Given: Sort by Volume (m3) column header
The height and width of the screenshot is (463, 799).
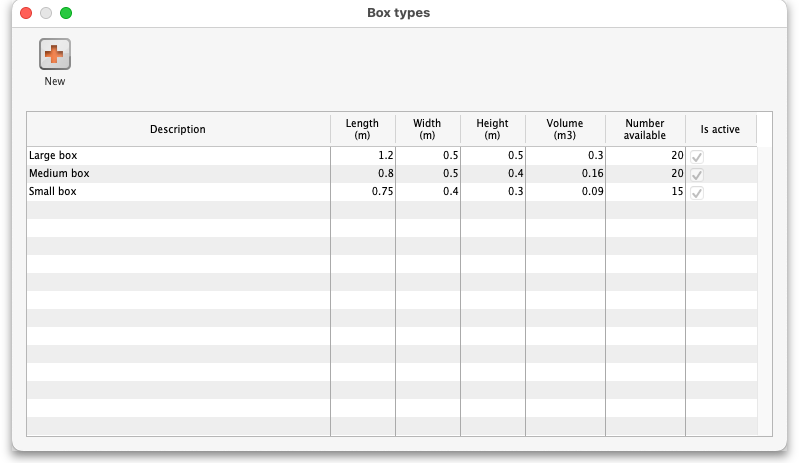Looking at the screenshot, I should point(564,130).
